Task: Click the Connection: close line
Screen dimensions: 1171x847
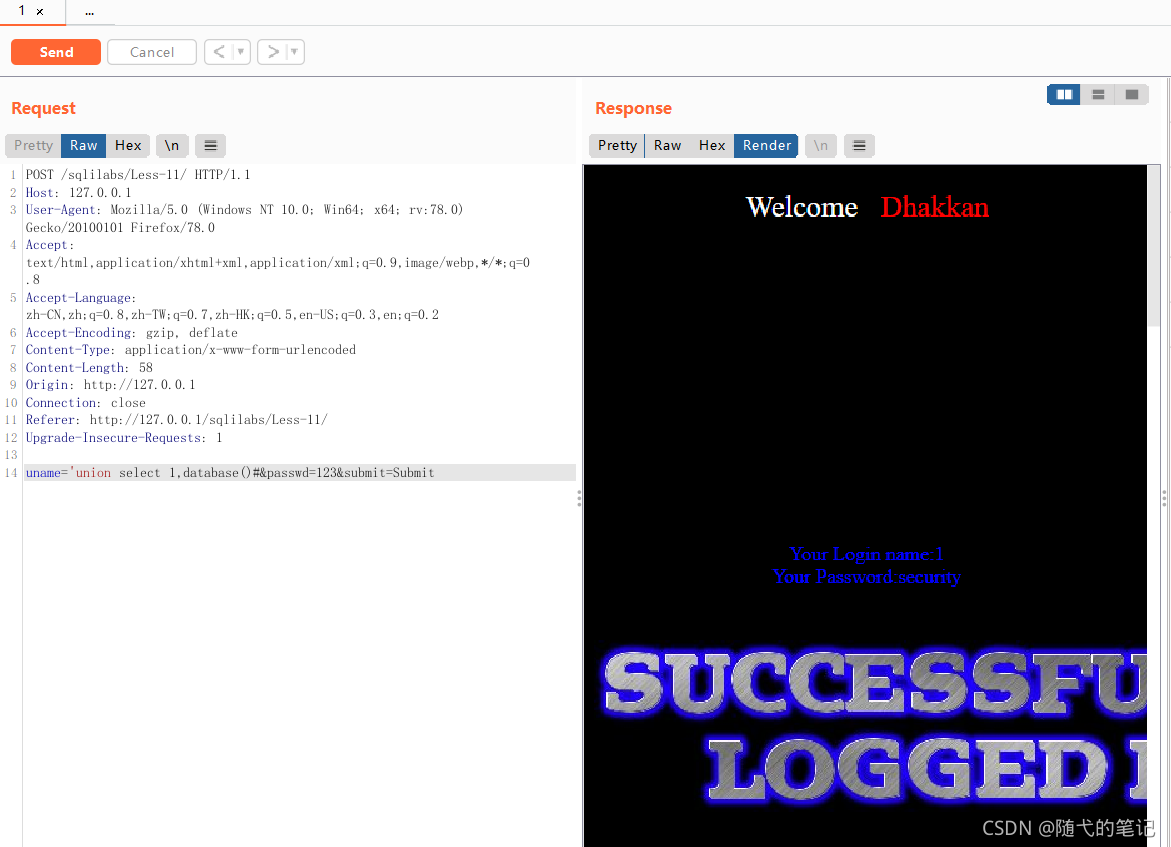Action: 86,403
